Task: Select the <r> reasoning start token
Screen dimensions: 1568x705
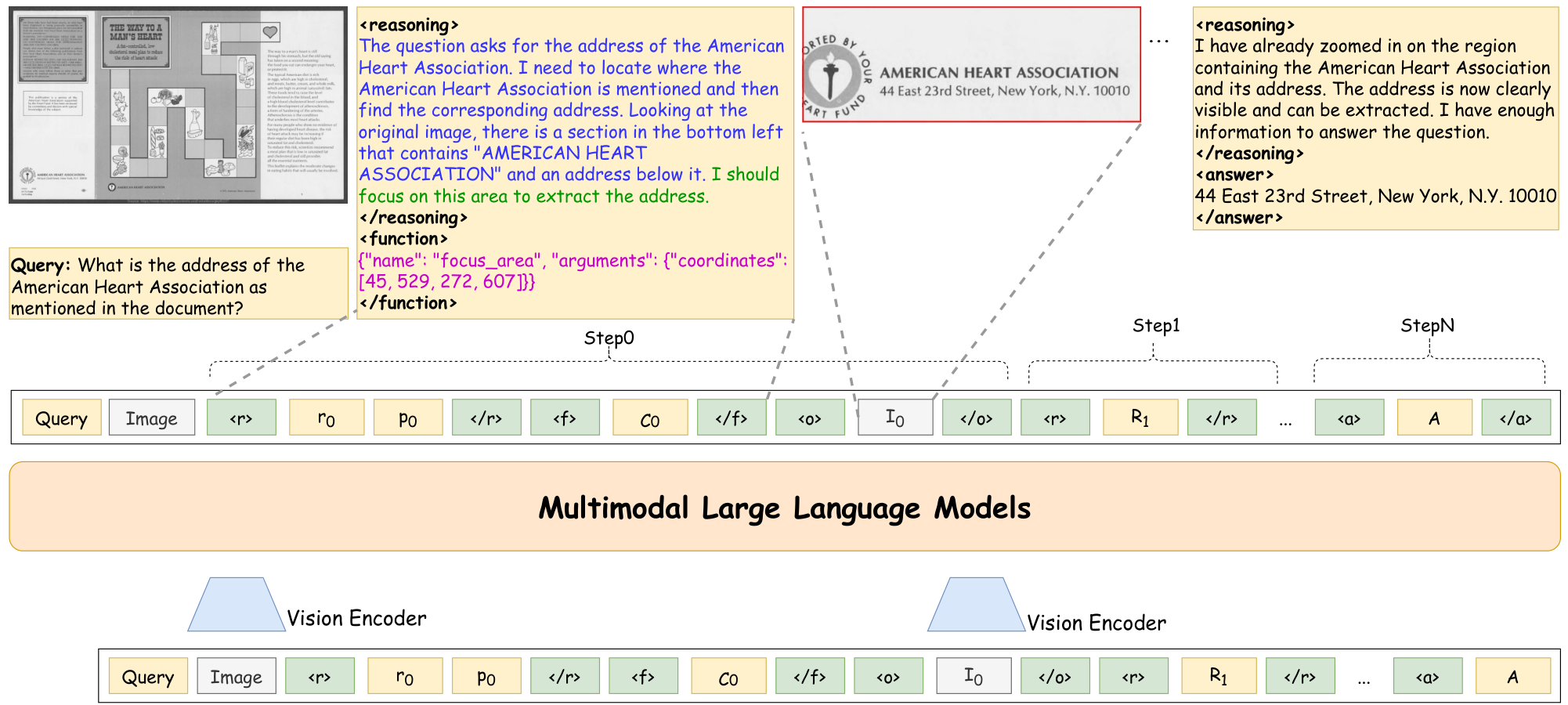Action: pyautogui.click(x=241, y=418)
